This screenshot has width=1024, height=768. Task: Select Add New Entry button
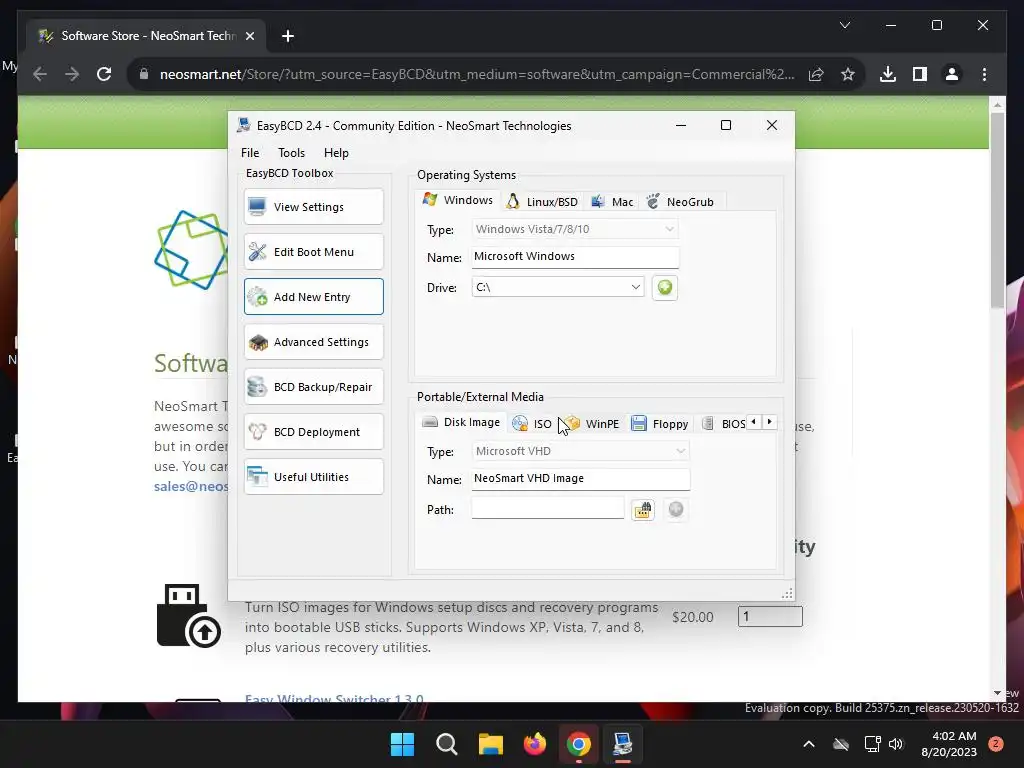click(x=313, y=297)
